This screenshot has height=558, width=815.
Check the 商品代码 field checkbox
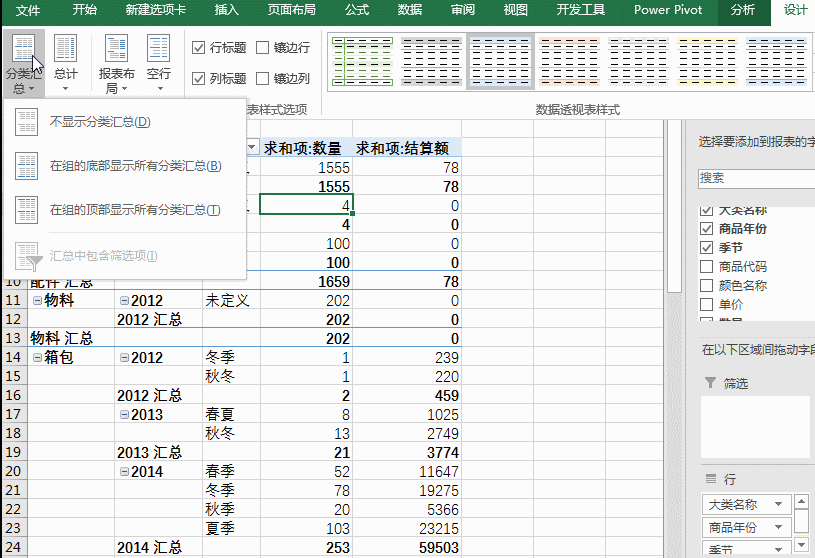pyautogui.click(x=707, y=267)
